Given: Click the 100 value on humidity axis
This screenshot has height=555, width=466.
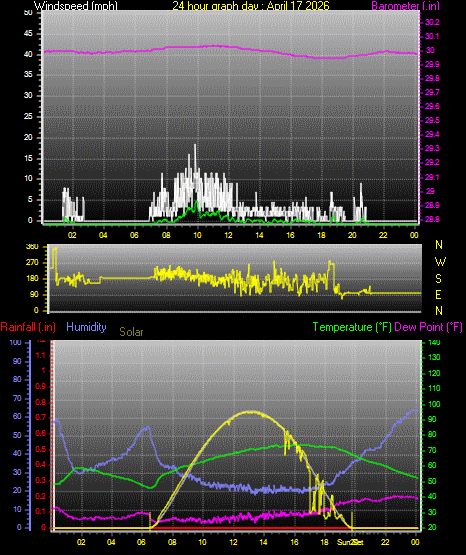Looking at the screenshot, I should 16,343.
